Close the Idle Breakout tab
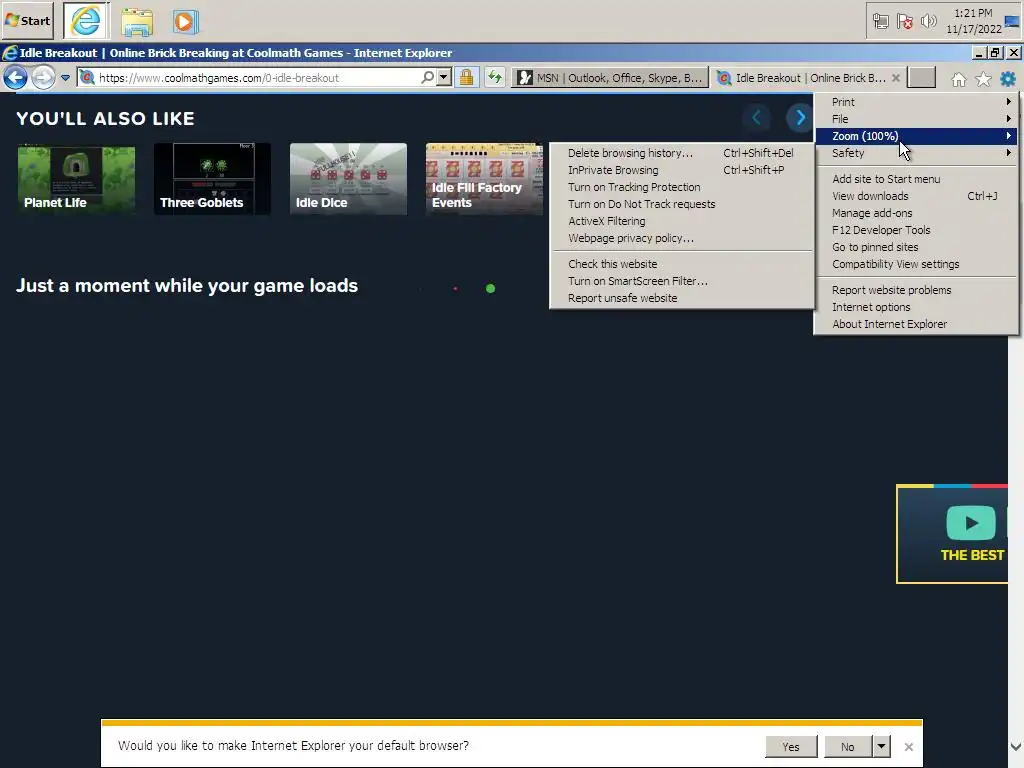The height and width of the screenshot is (768, 1024). [896, 78]
